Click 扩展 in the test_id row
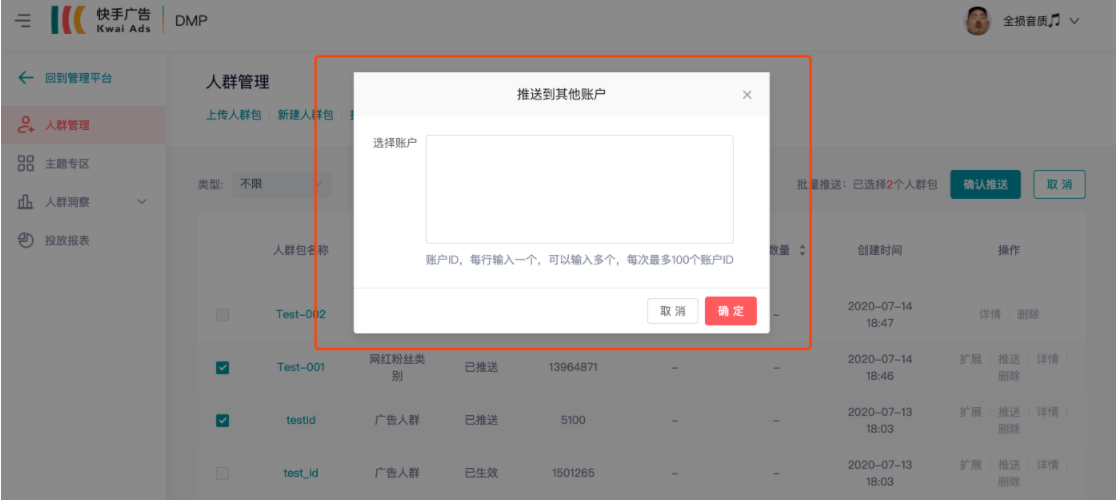This screenshot has width=1118, height=502. 970,465
